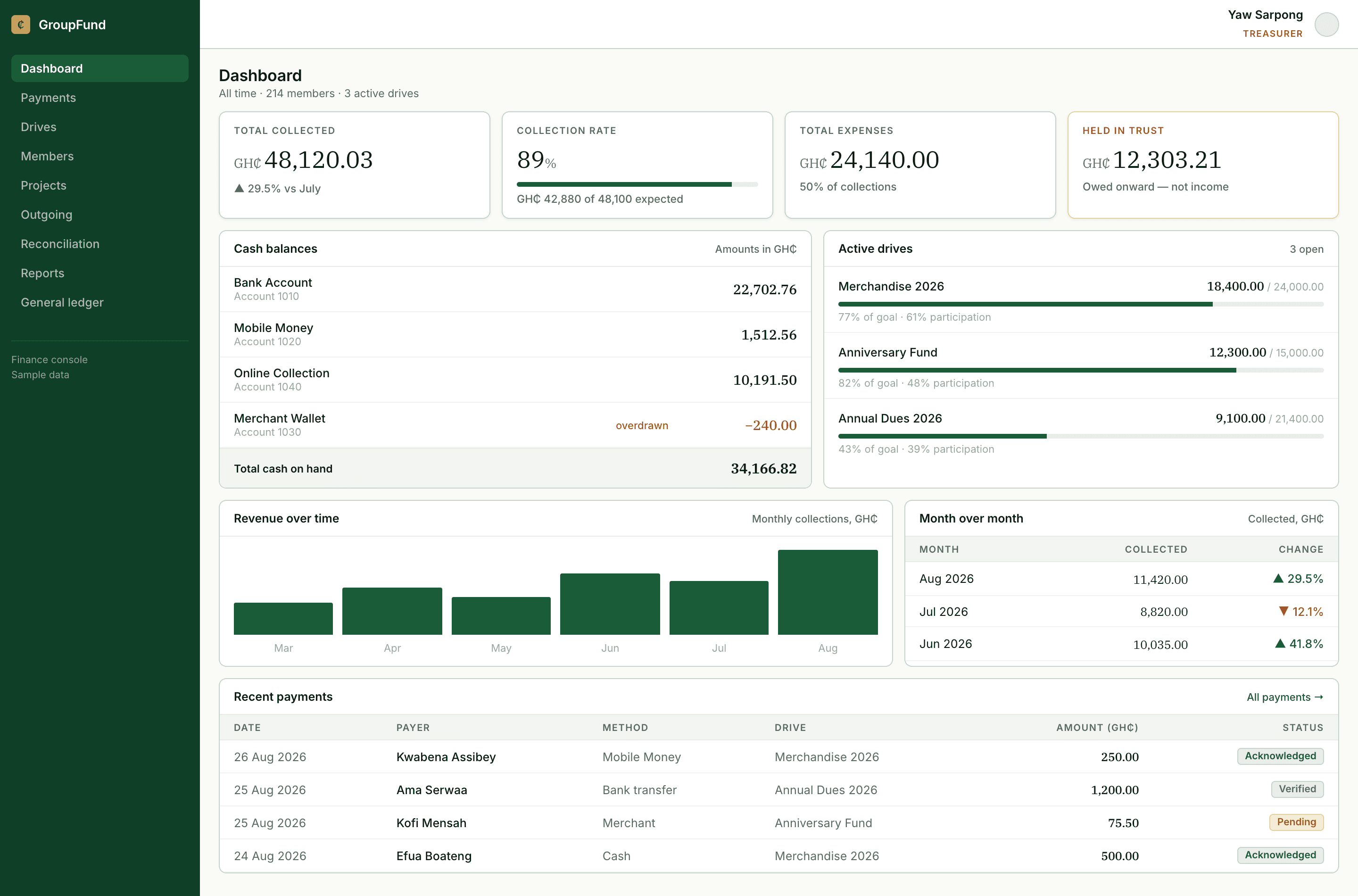Open the Members sidebar item
The width and height of the screenshot is (1358, 896).
pos(99,156)
